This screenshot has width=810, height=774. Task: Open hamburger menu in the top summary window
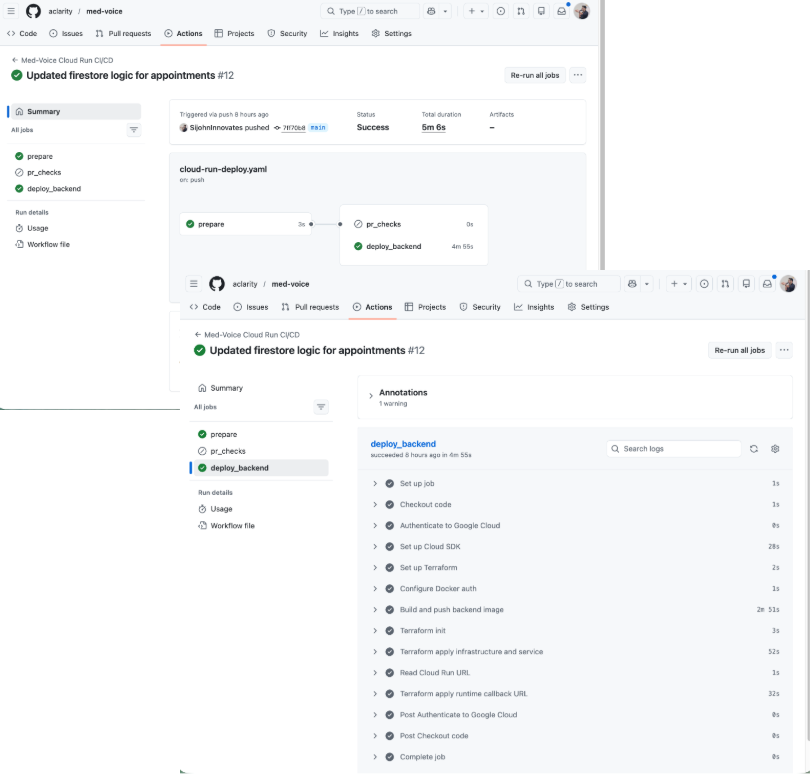[x=11, y=11]
